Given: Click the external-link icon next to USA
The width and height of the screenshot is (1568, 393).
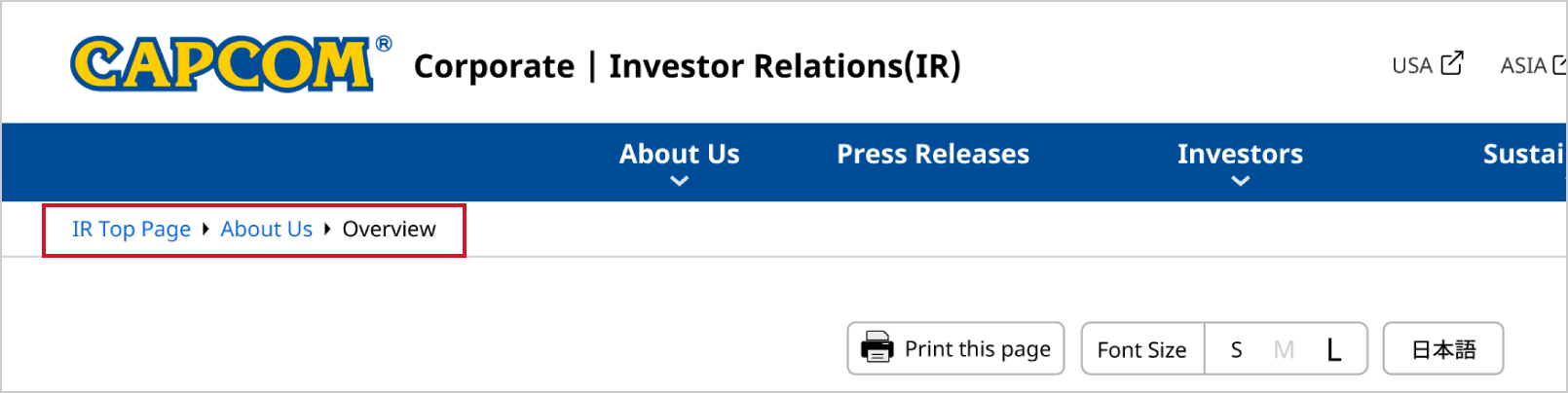Looking at the screenshot, I should click(1452, 63).
